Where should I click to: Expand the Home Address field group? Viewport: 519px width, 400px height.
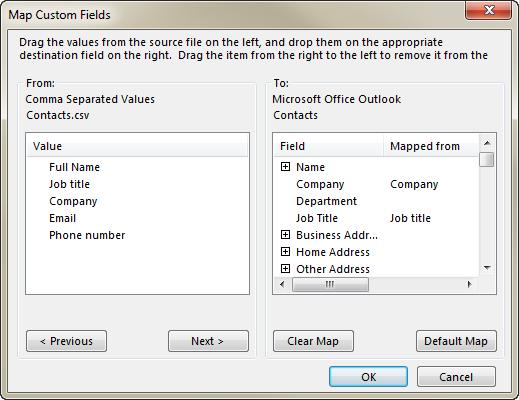tap(285, 252)
